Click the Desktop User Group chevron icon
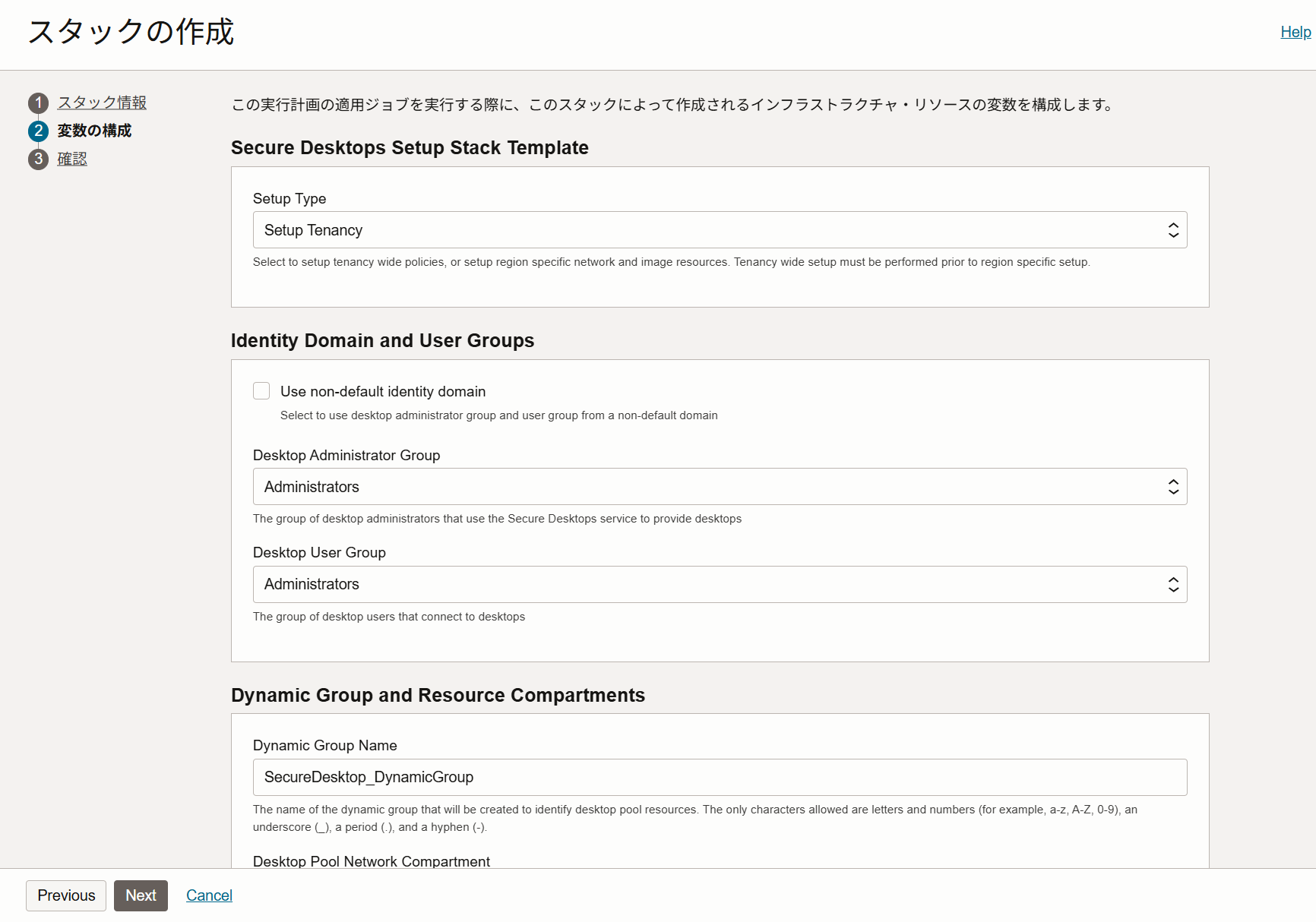The image size is (1316, 922). tap(1173, 584)
